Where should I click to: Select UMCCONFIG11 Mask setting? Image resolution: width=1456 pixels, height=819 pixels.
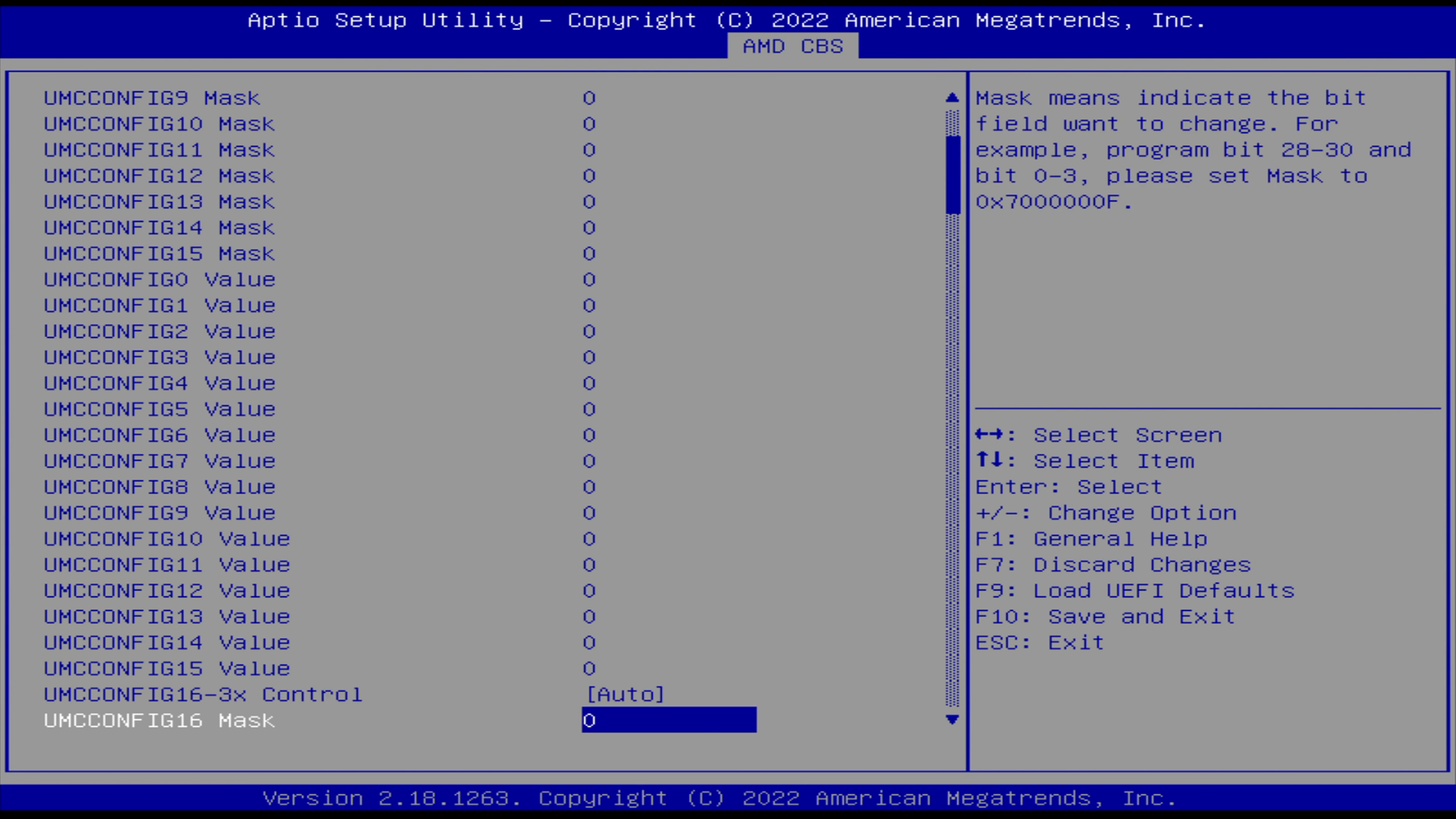[159, 150]
